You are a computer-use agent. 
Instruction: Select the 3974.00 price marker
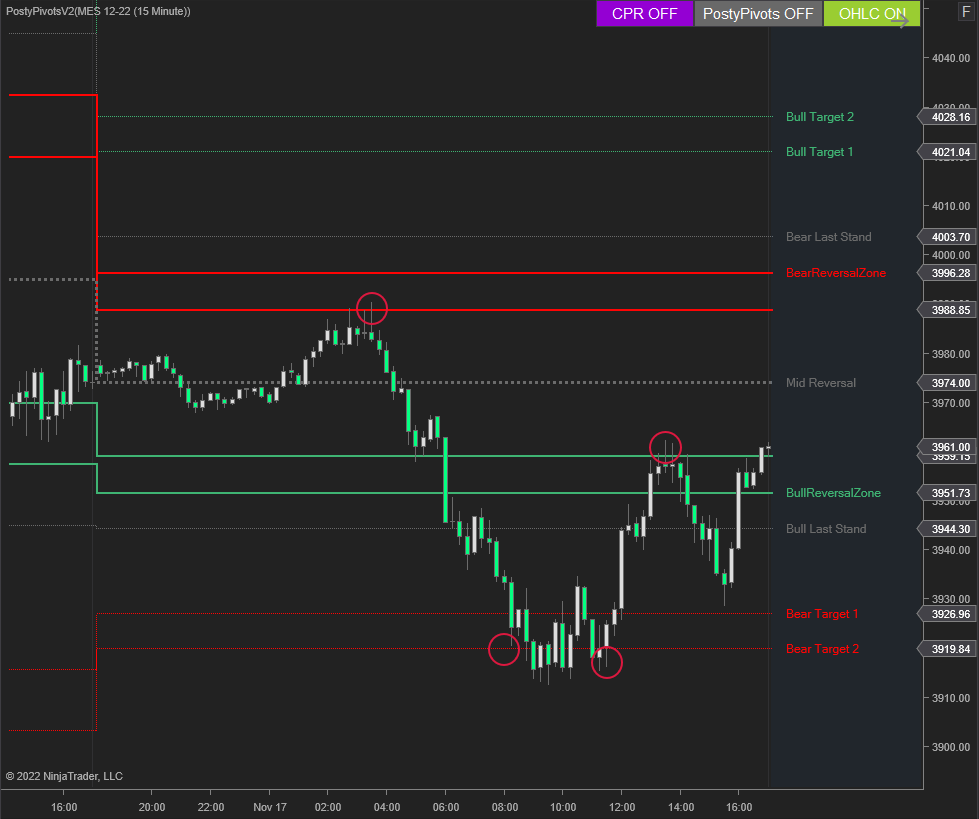point(949,383)
